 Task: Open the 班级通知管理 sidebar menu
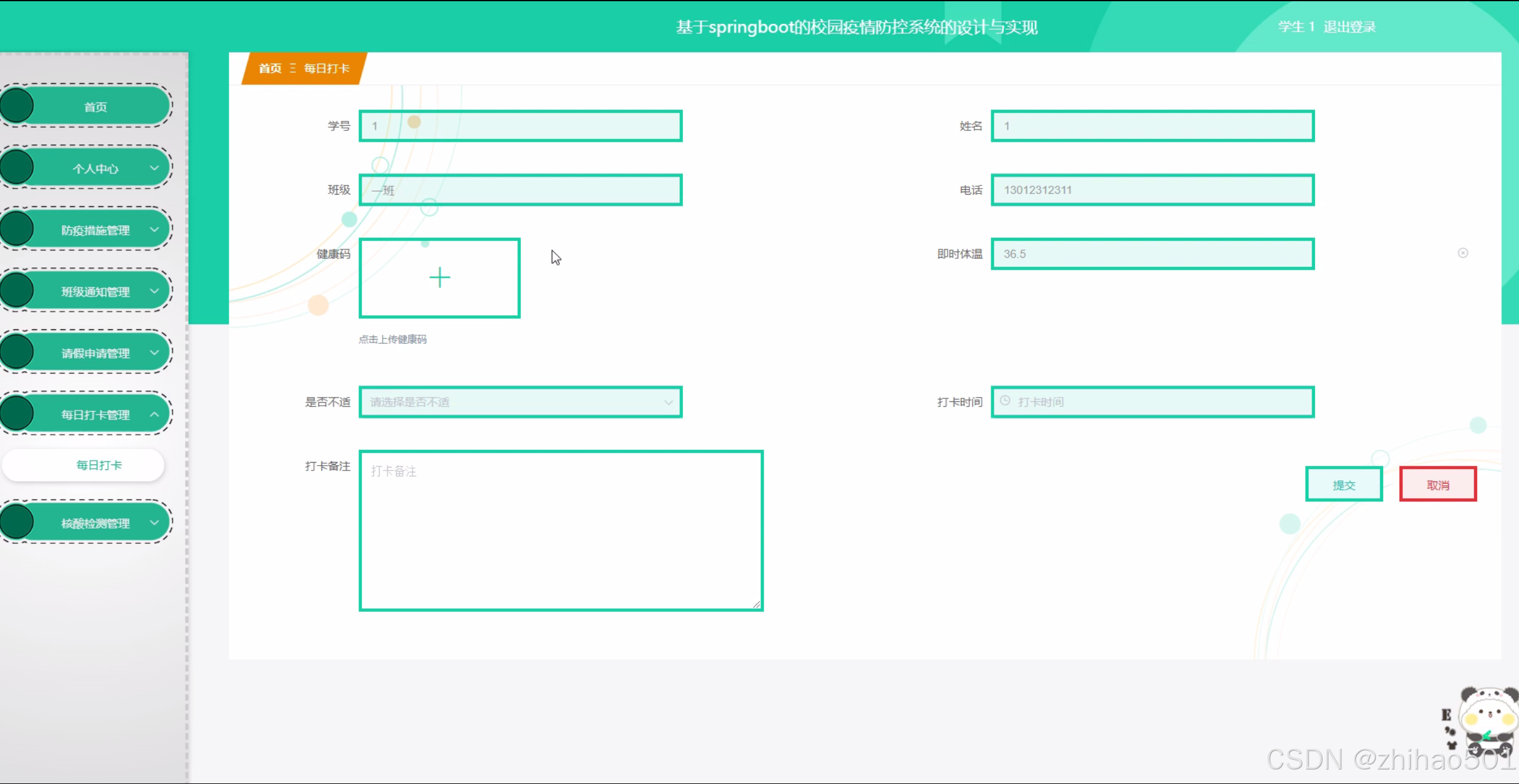pos(95,292)
